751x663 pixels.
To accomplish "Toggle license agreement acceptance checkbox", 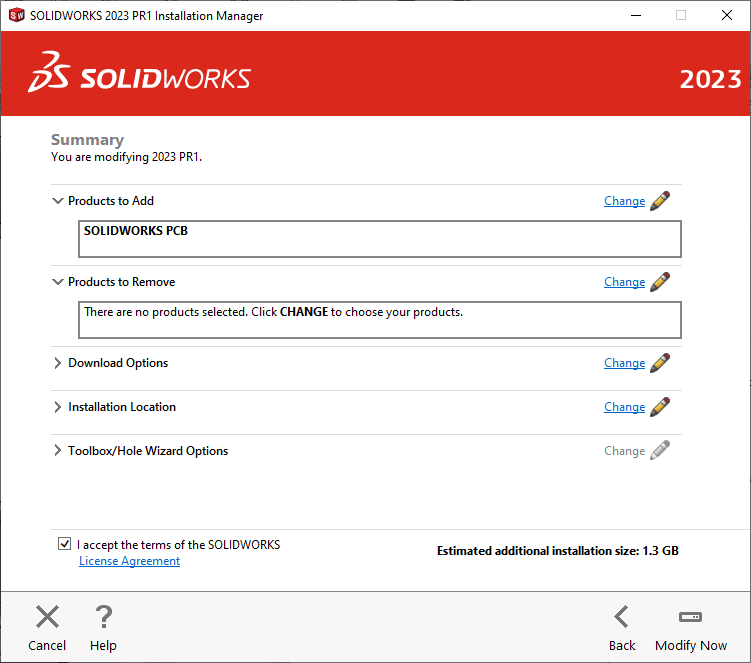I will [x=65, y=544].
